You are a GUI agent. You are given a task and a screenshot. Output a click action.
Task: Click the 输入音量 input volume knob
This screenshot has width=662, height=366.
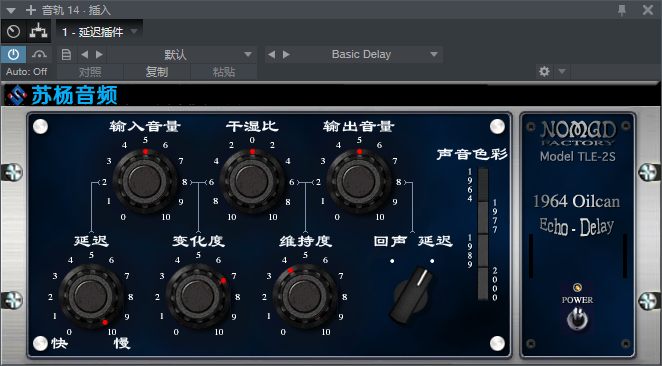(x=145, y=181)
